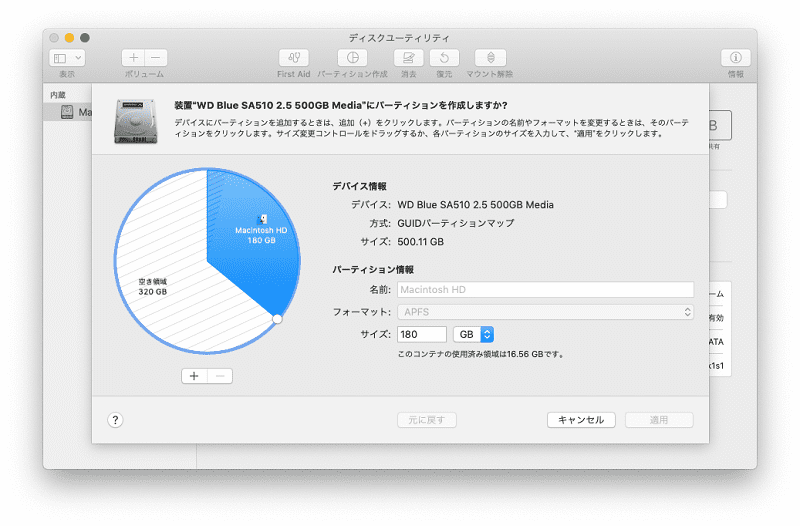Add a partition with plus below pie
Image resolution: width=800 pixels, height=526 pixels.
(194, 376)
